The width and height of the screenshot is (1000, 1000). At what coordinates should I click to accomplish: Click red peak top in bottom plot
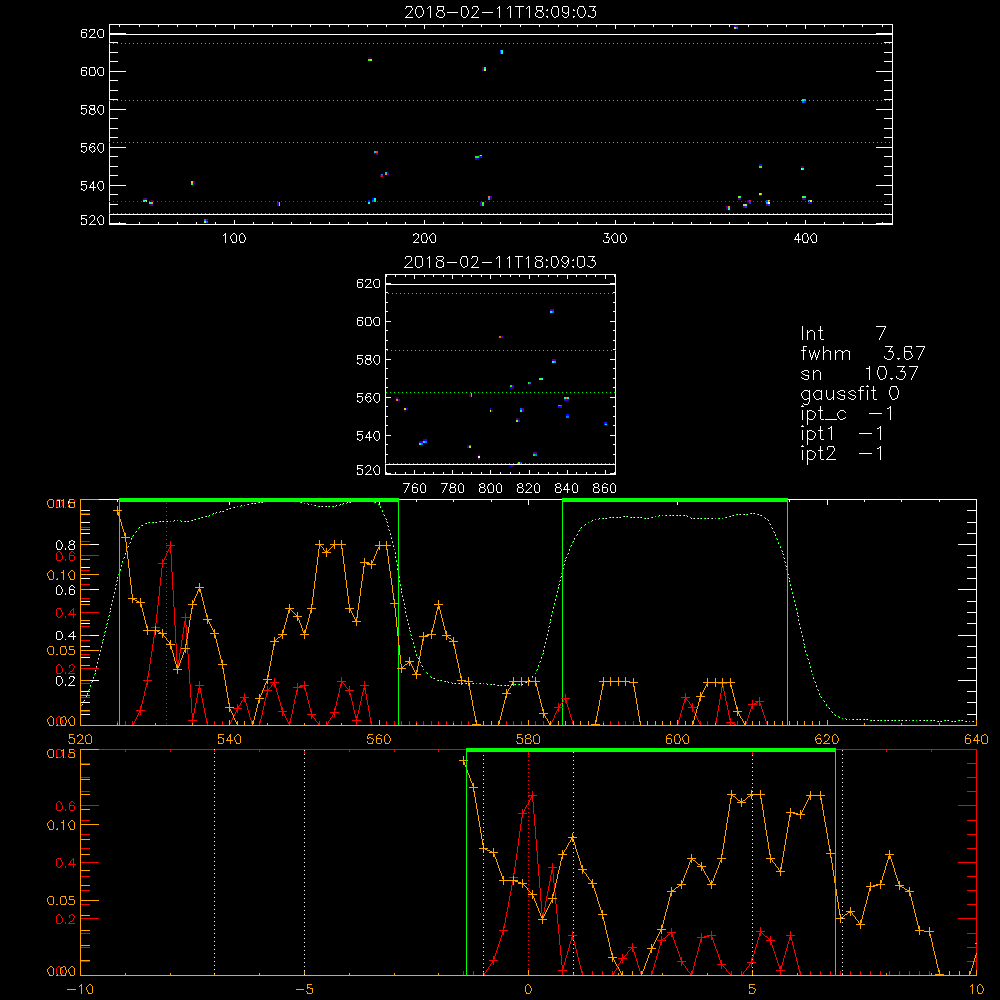tap(532, 795)
